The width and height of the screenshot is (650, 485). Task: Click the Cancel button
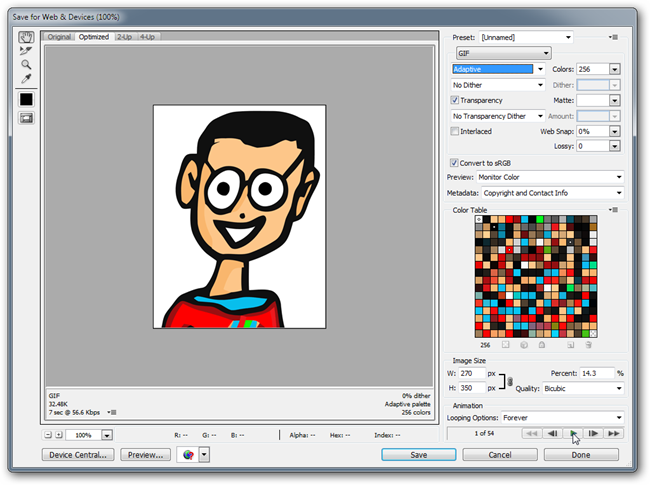[500, 455]
